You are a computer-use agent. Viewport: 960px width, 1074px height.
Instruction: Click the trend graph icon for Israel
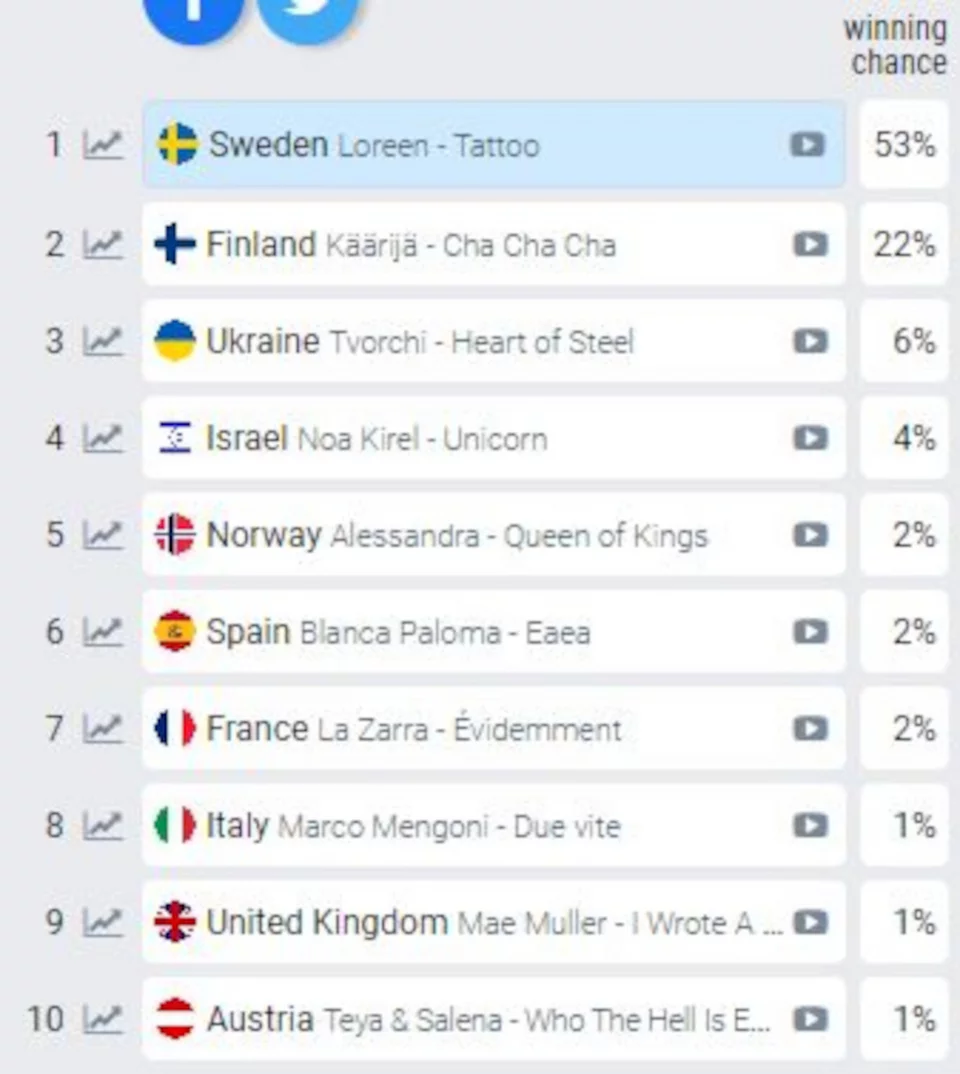tap(103, 438)
